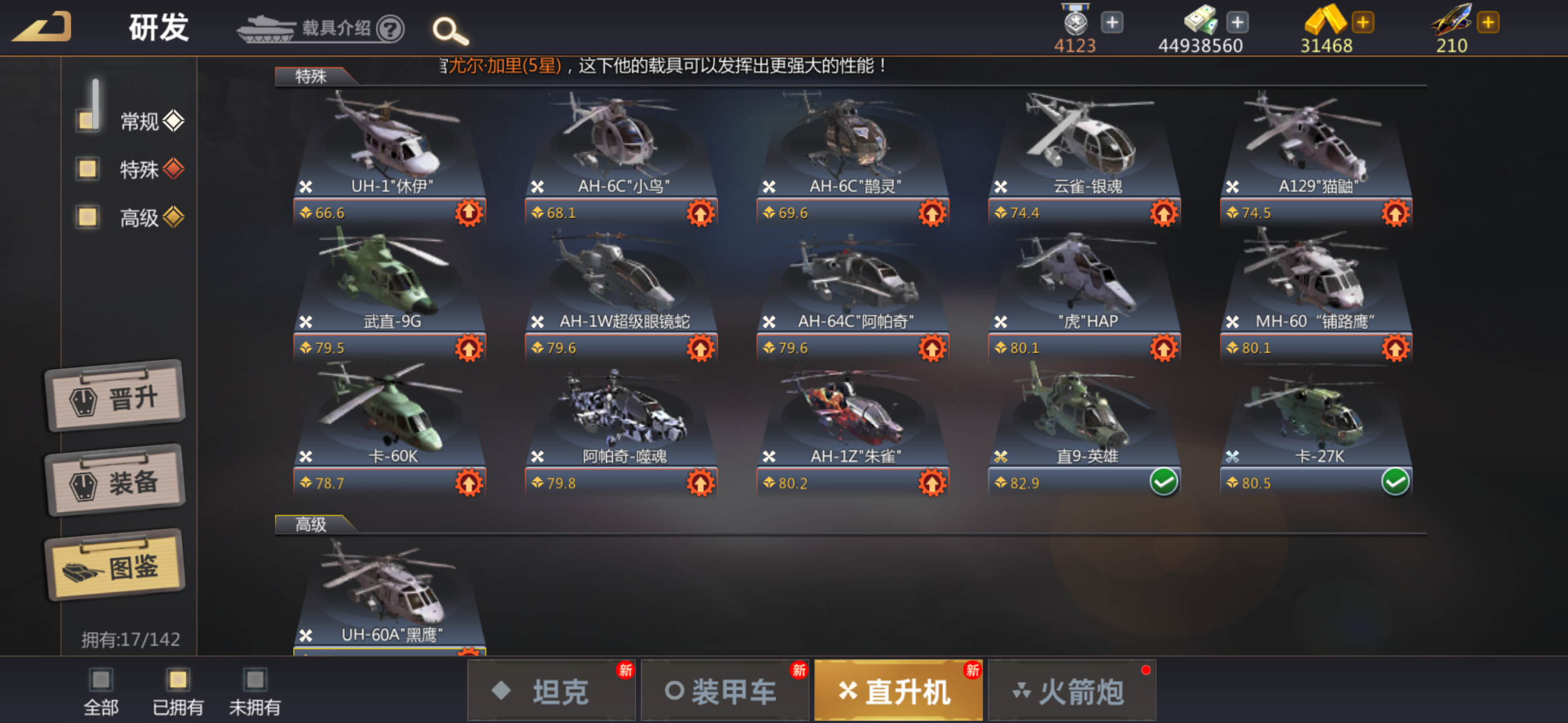Click the upgrade gear on UH-1"休伊"
Viewport: 1568px width, 723px height.
pyautogui.click(x=469, y=213)
